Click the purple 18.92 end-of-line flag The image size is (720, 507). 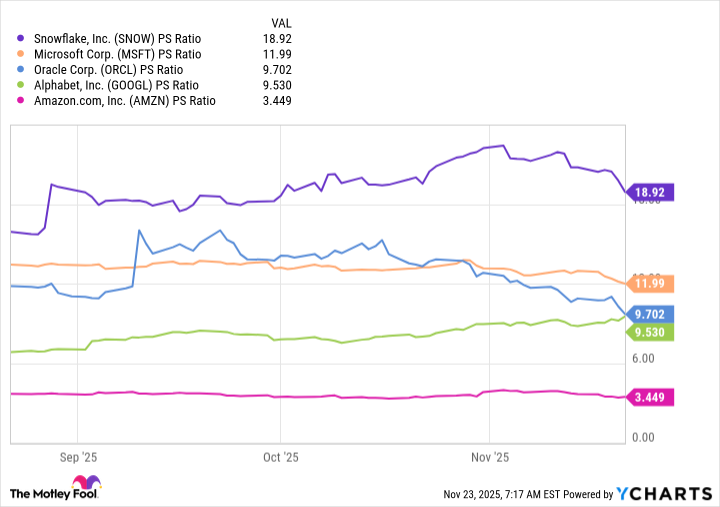coord(651,190)
